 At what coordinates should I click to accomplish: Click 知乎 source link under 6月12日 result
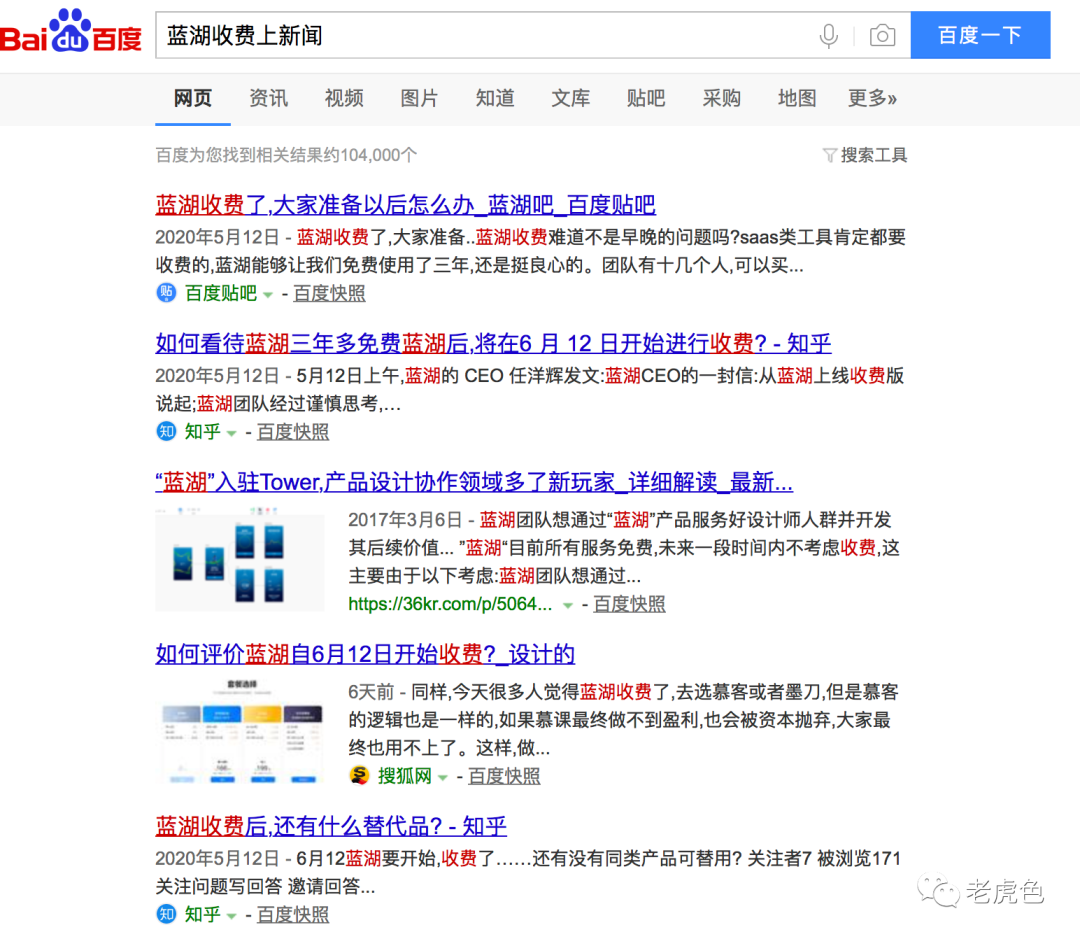tap(202, 432)
